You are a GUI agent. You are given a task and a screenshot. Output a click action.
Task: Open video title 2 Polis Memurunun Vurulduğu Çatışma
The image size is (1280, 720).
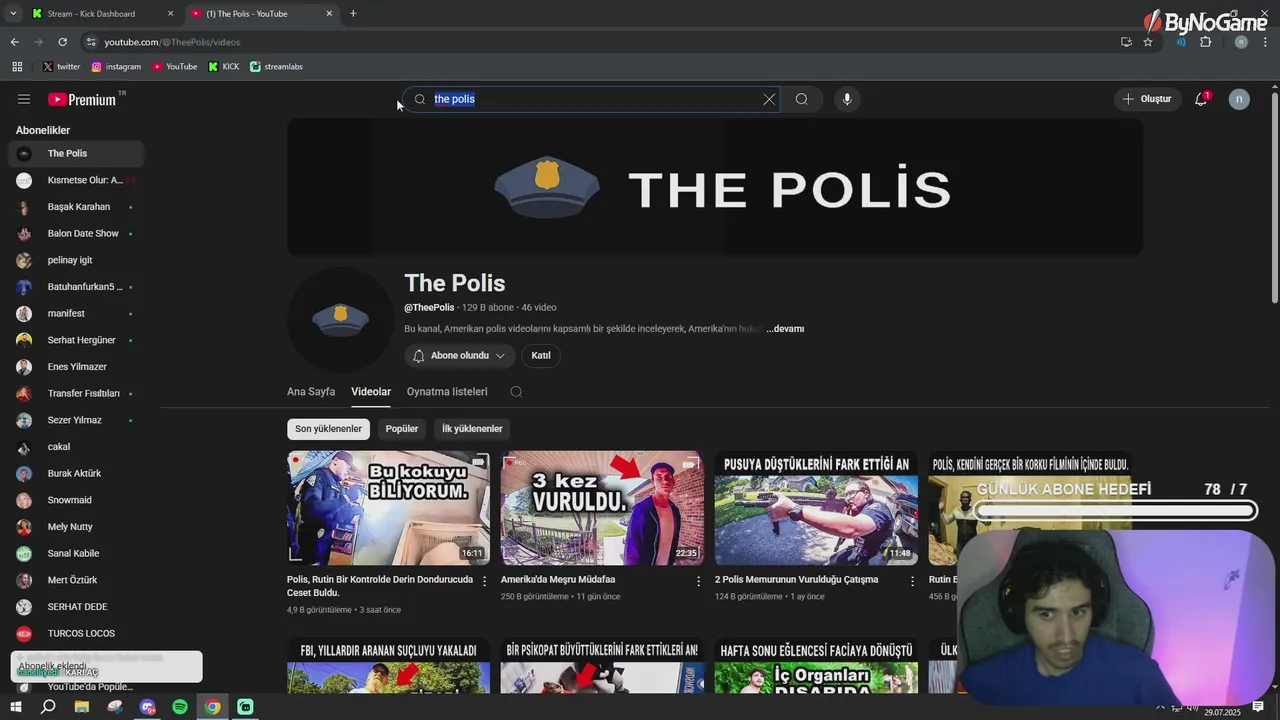797,580
